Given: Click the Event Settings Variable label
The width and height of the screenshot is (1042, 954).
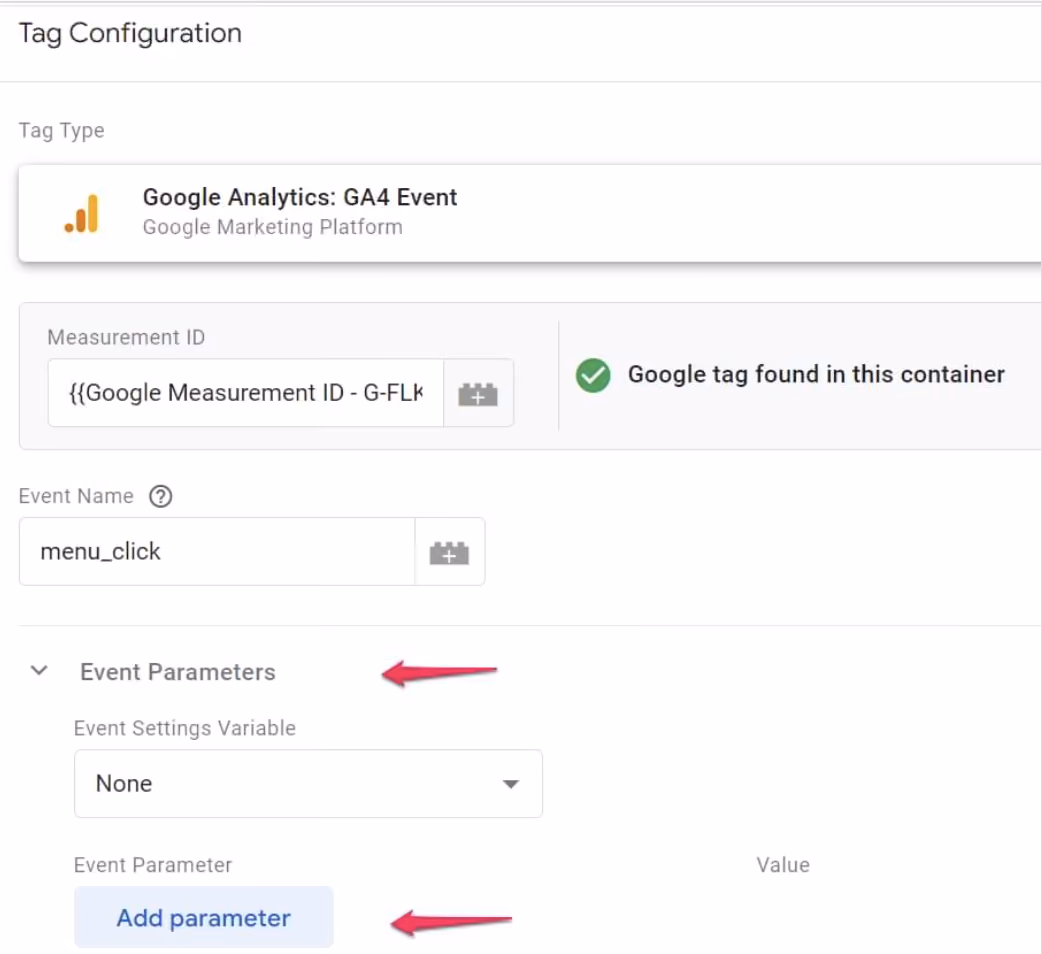Looking at the screenshot, I should coord(185,728).
